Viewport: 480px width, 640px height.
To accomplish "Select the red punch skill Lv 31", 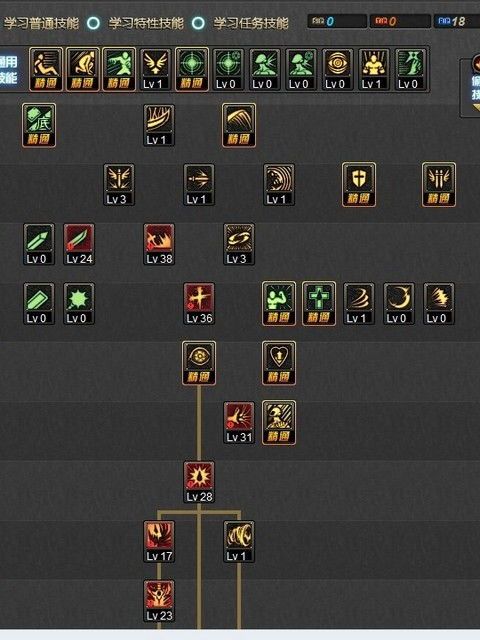I will [x=239, y=422].
